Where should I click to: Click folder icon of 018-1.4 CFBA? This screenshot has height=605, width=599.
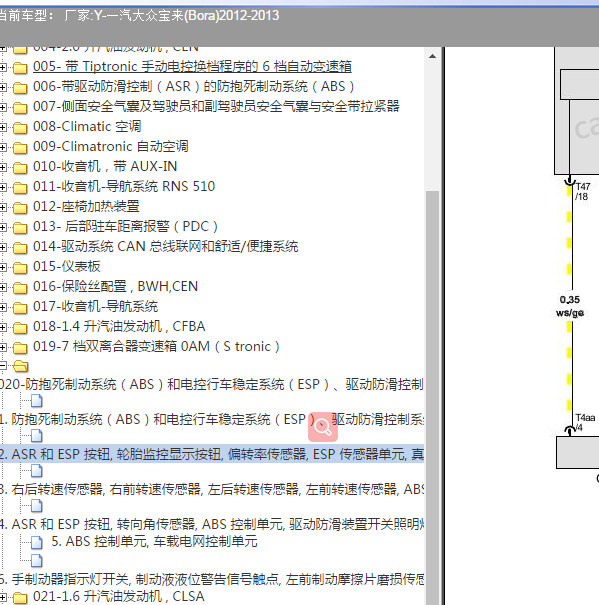click(x=20, y=328)
